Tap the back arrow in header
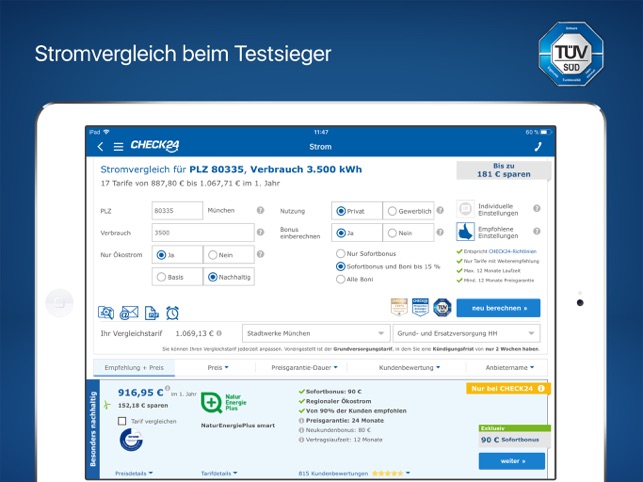This screenshot has height=482, width=643. 100,146
